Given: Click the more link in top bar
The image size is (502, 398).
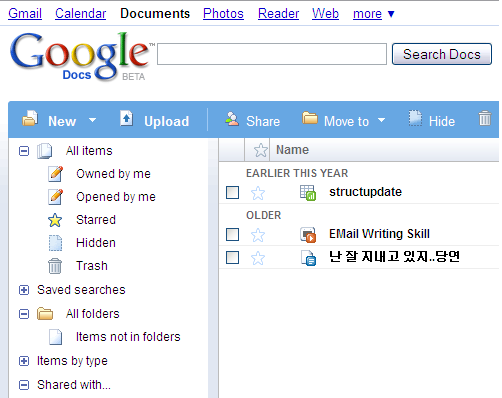Looking at the screenshot, I should 367,14.
